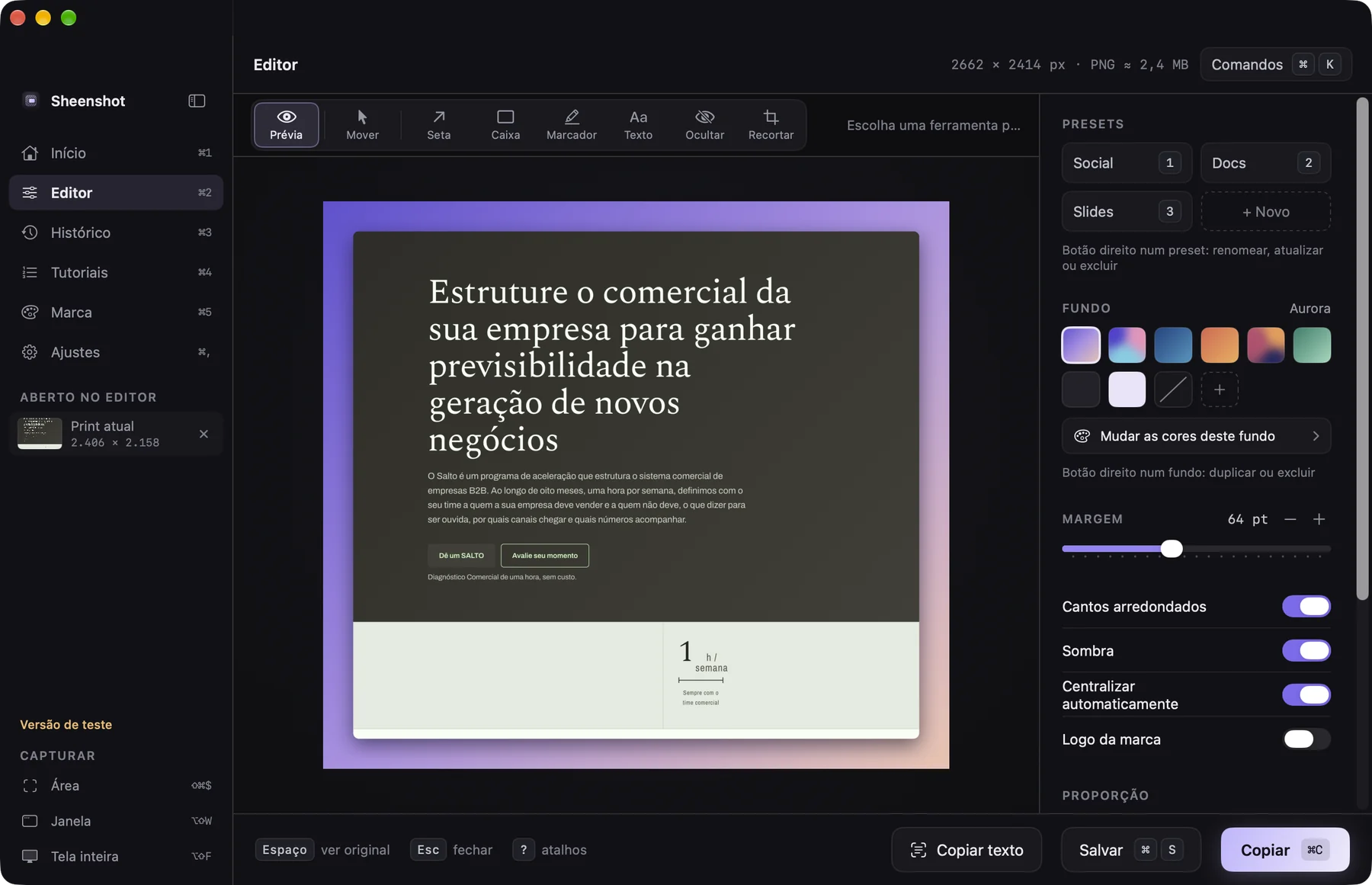Start Tela inteira capture
The height and width of the screenshot is (885, 1372).
(x=116, y=856)
